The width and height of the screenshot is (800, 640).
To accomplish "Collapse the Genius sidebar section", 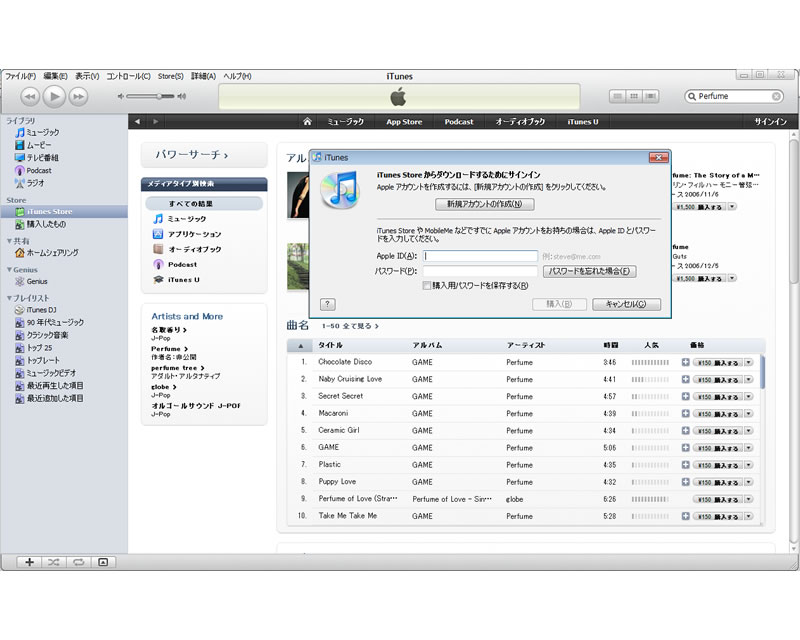I will (x=9, y=270).
